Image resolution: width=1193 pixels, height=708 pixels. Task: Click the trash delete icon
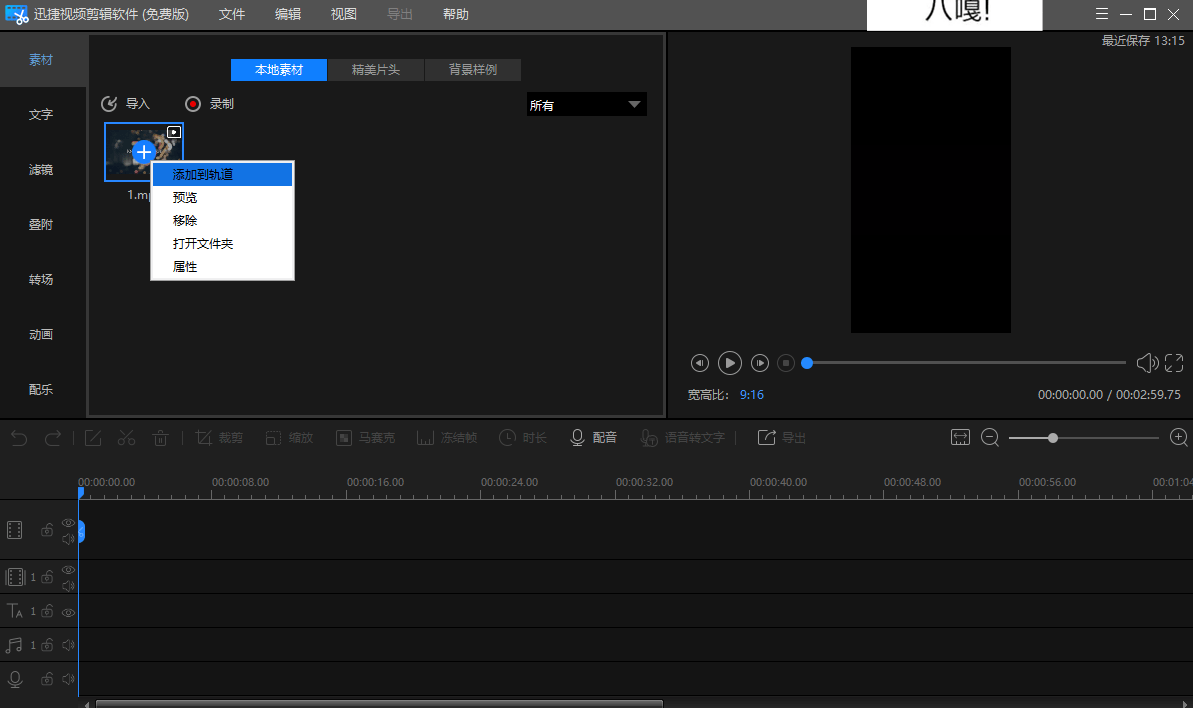161,438
